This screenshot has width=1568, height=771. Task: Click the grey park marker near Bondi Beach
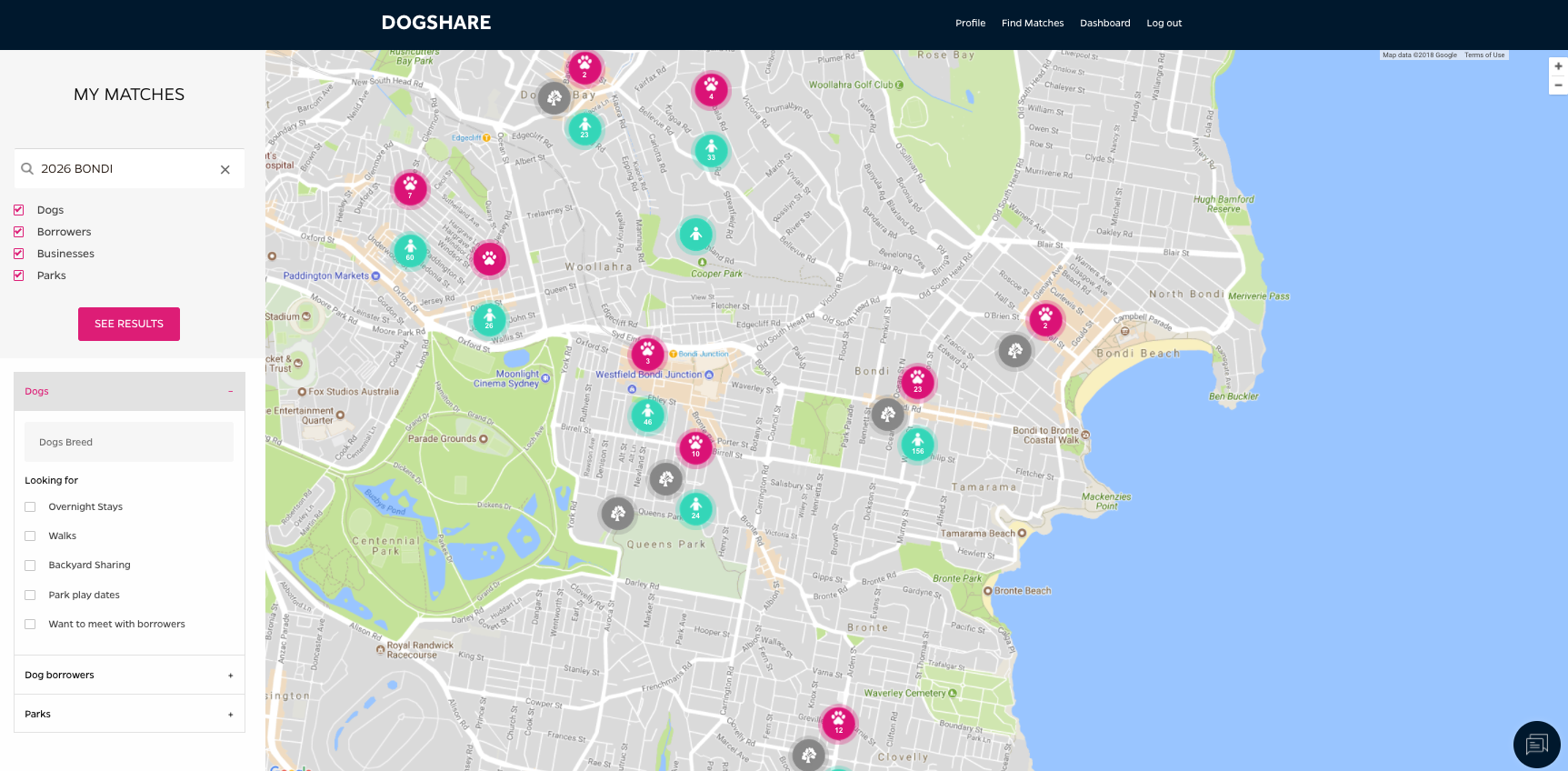[1015, 350]
